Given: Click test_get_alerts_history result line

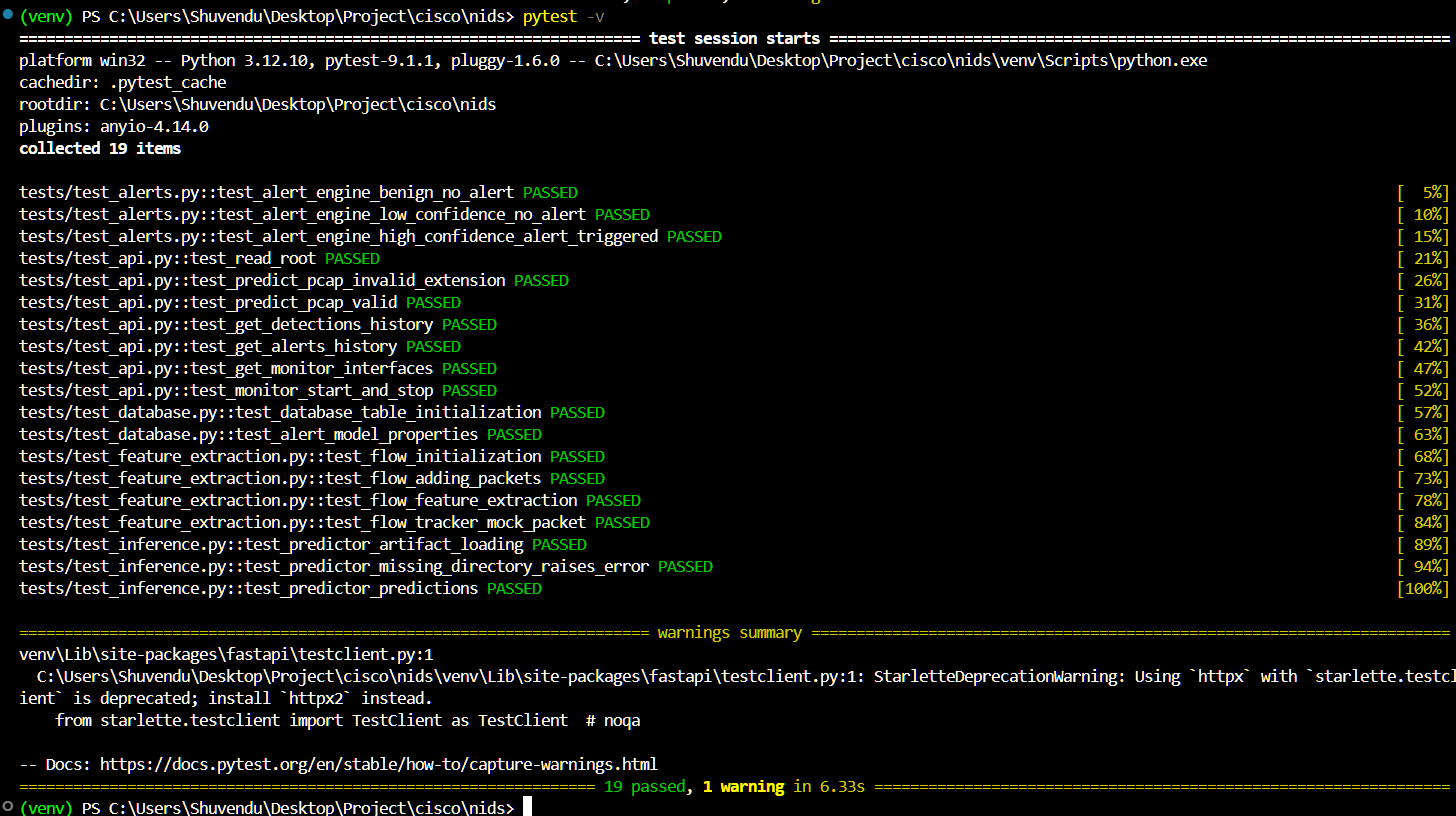Looking at the screenshot, I should (x=240, y=347).
